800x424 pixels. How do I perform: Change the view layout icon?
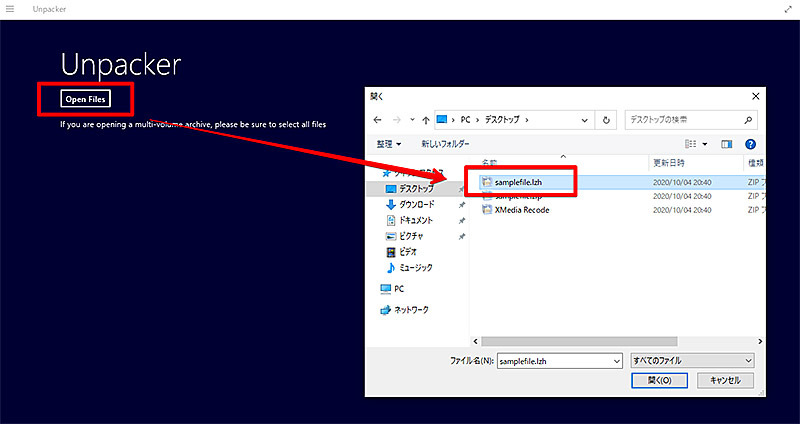click(690, 144)
